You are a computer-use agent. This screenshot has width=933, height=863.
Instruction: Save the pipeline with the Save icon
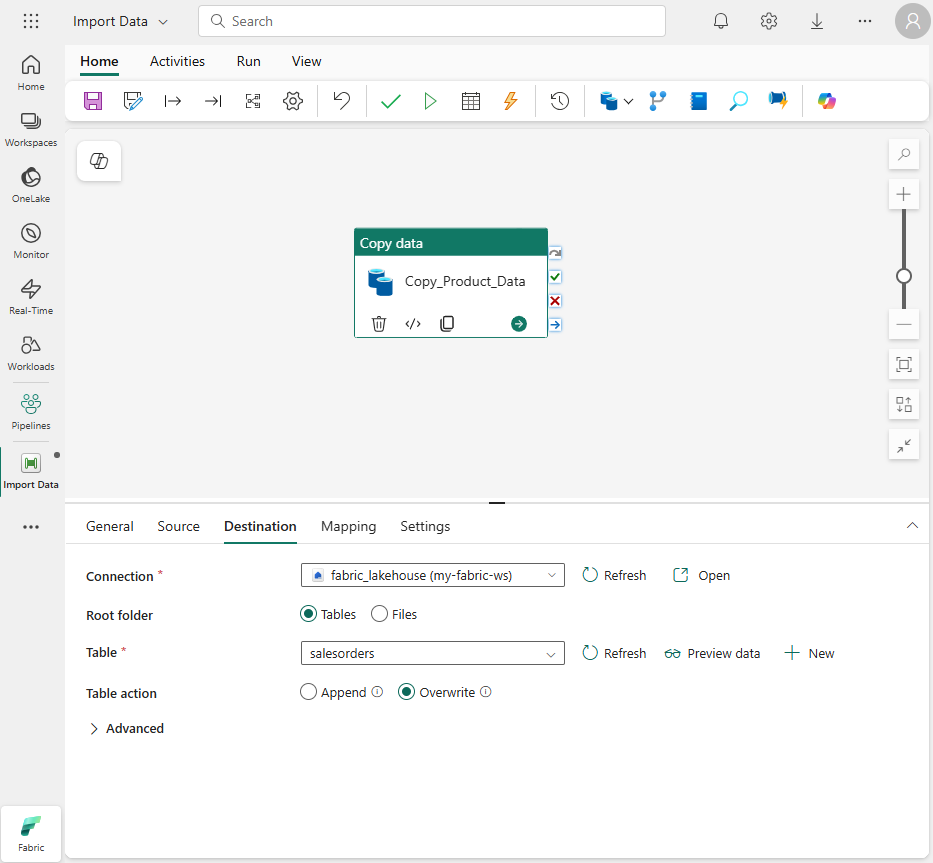92,100
